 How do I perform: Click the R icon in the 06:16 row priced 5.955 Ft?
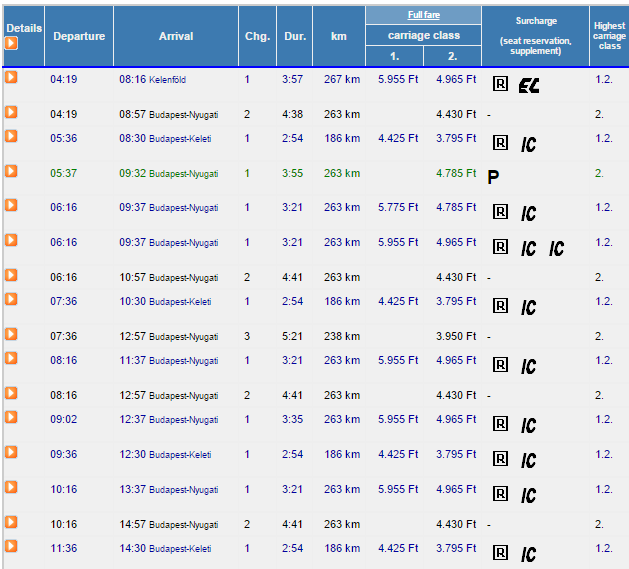(500, 247)
